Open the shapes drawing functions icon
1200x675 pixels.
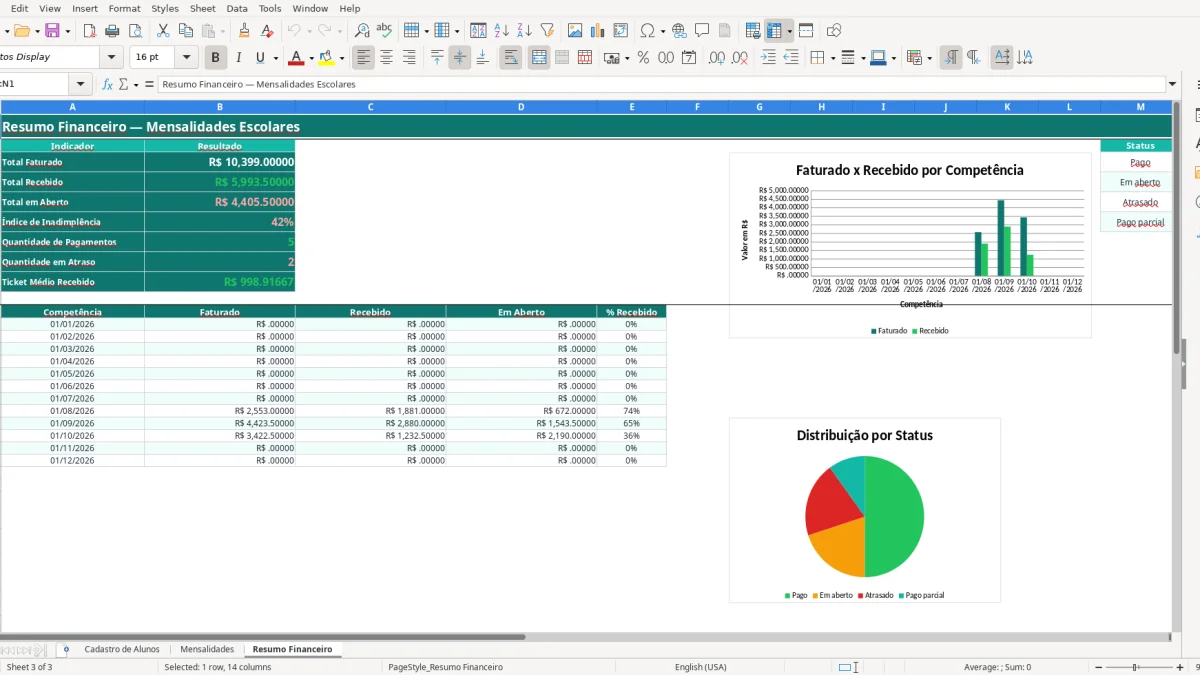click(x=834, y=31)
